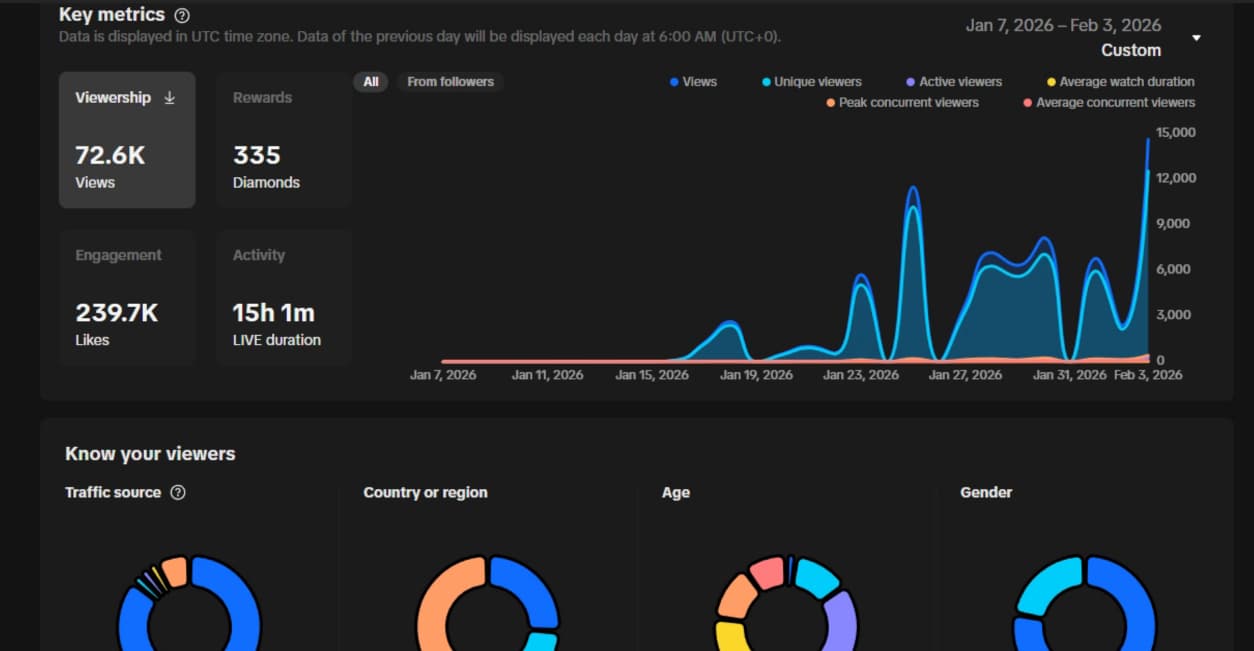The image size is (1254, 651).
Task: Open the Custom date range dropdown arrow
Action: pyautogui.click(x=1196, y=39)
